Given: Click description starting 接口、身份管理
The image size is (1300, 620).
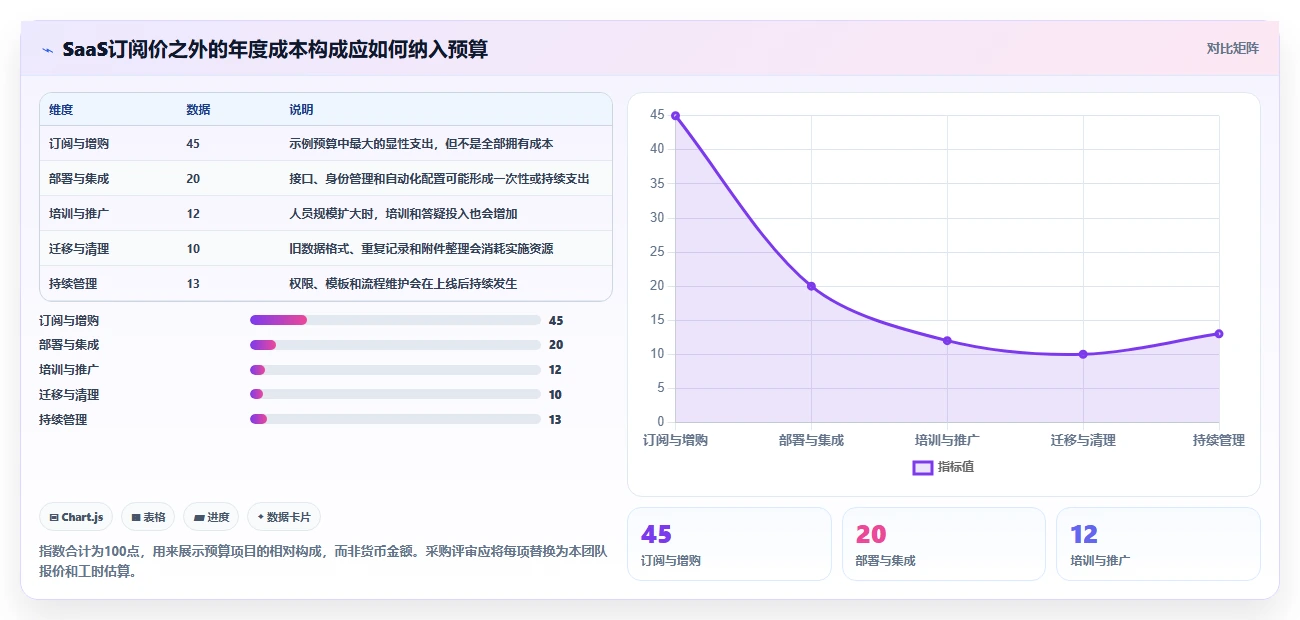Looking at the screenshot, I should pyautogui.click(x=439, y=179).
